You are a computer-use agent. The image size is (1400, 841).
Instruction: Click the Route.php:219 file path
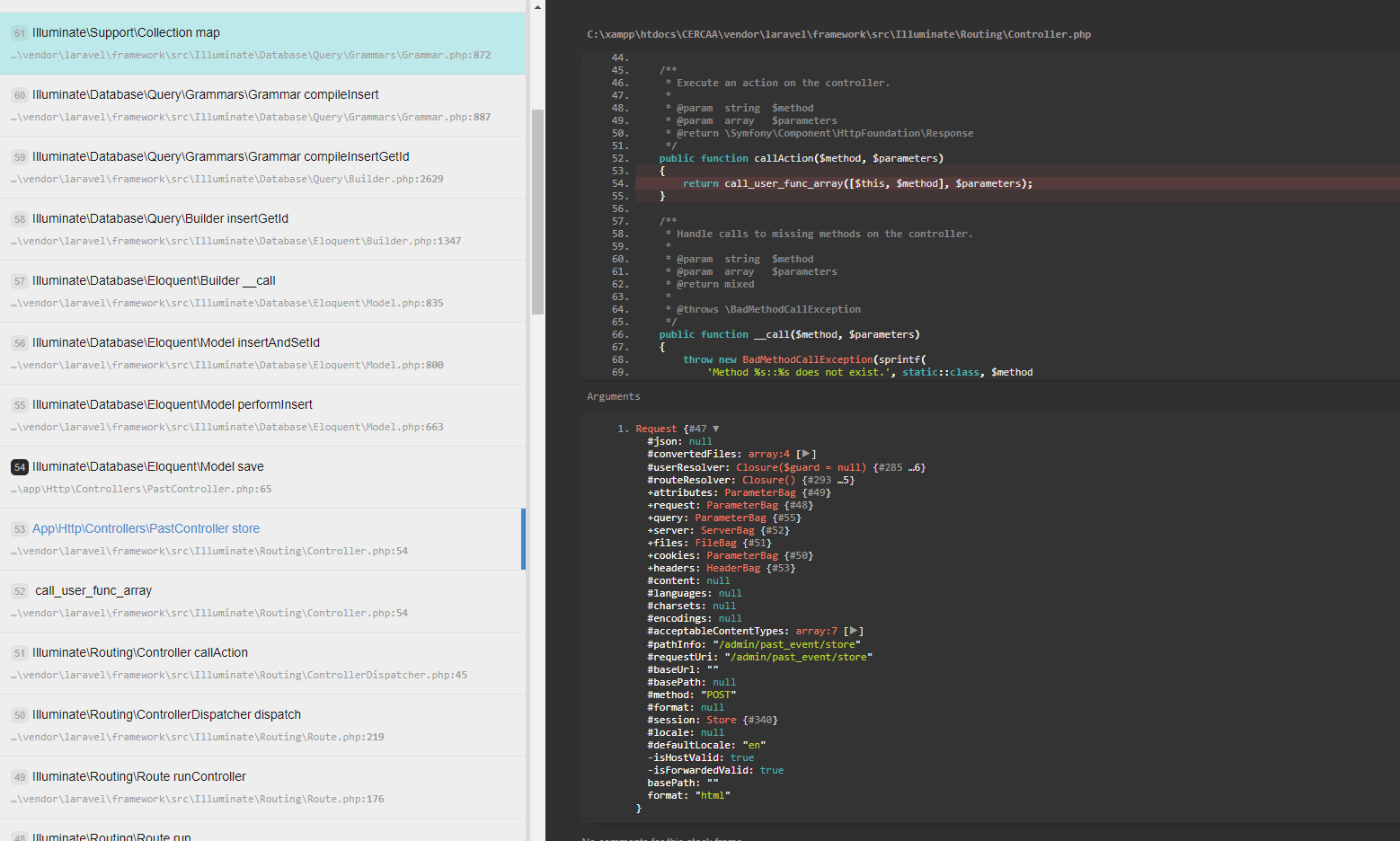coord(198,737)
